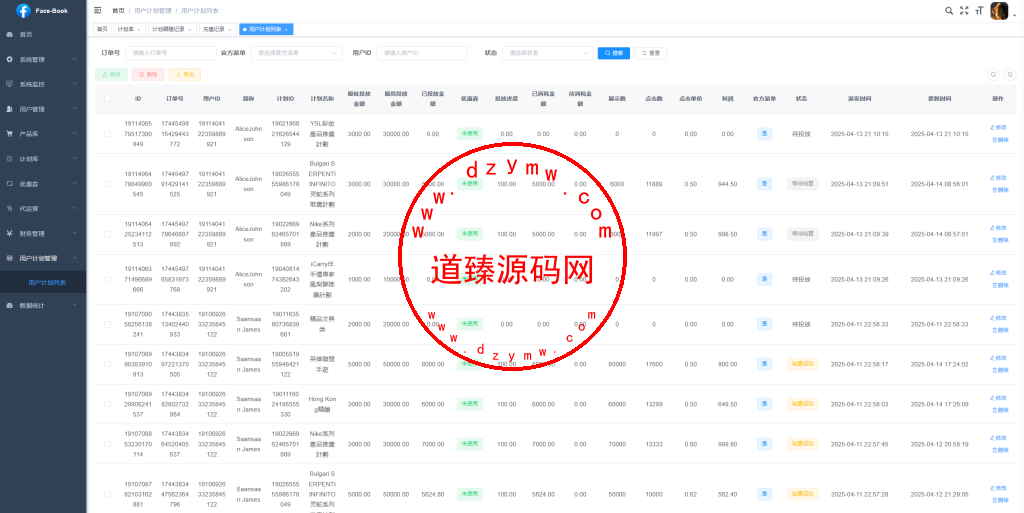Viewport: 1024px width, 513px height.
Task: Close the 计划跟随记录 tab with its x
Action: tap(189, 30)
